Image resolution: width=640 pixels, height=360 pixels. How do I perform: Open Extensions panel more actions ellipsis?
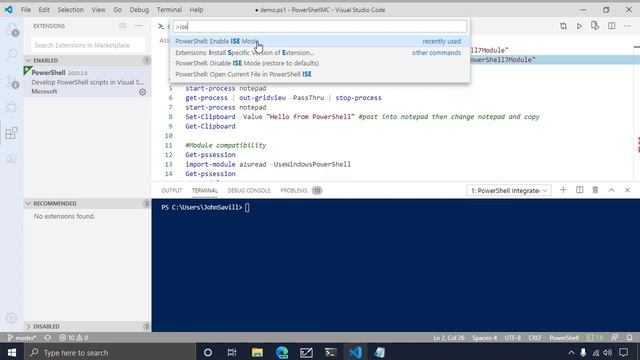click(139, 26)
